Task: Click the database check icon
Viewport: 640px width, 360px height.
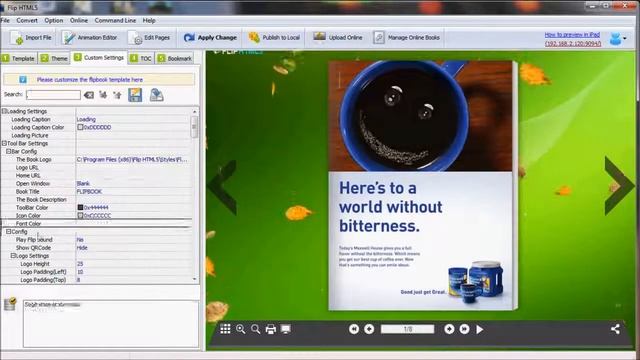Action: coord(10,304)
